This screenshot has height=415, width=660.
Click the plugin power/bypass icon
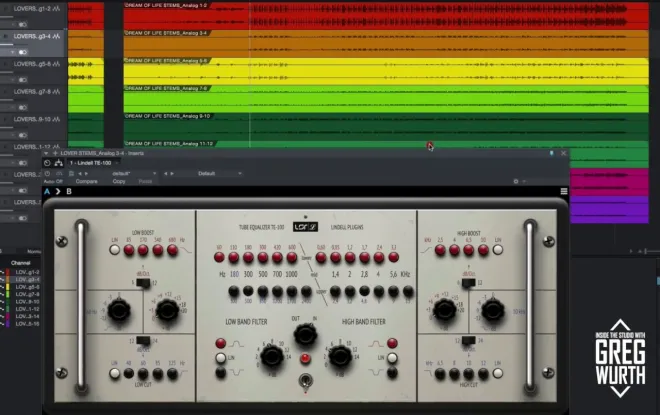coord(47,163)
